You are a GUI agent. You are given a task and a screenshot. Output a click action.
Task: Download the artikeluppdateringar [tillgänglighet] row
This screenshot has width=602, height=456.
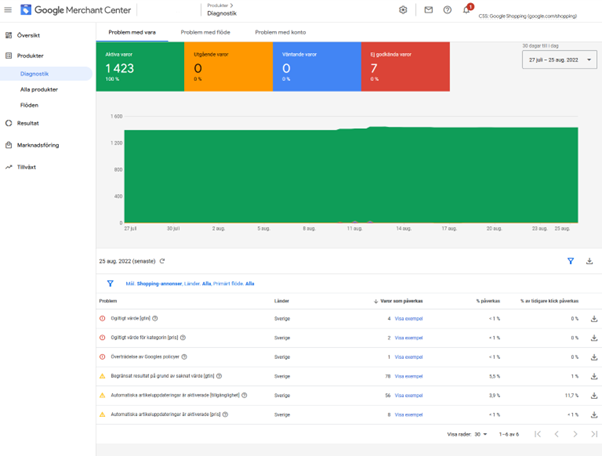click(x=594, y=395)
